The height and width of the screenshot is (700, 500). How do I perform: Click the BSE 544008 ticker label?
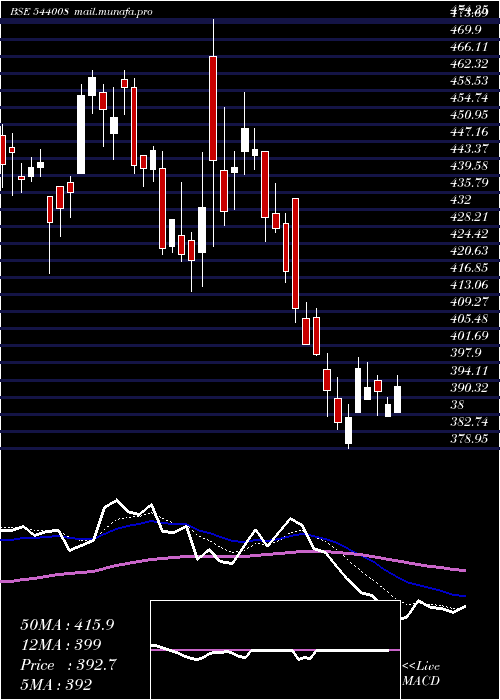pyautogui.click(x=39, y=12)
